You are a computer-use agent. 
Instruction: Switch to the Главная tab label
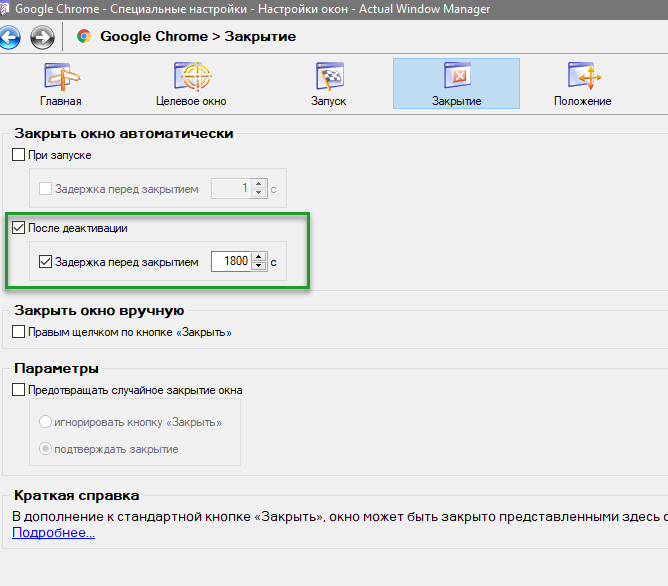[60, 101]
